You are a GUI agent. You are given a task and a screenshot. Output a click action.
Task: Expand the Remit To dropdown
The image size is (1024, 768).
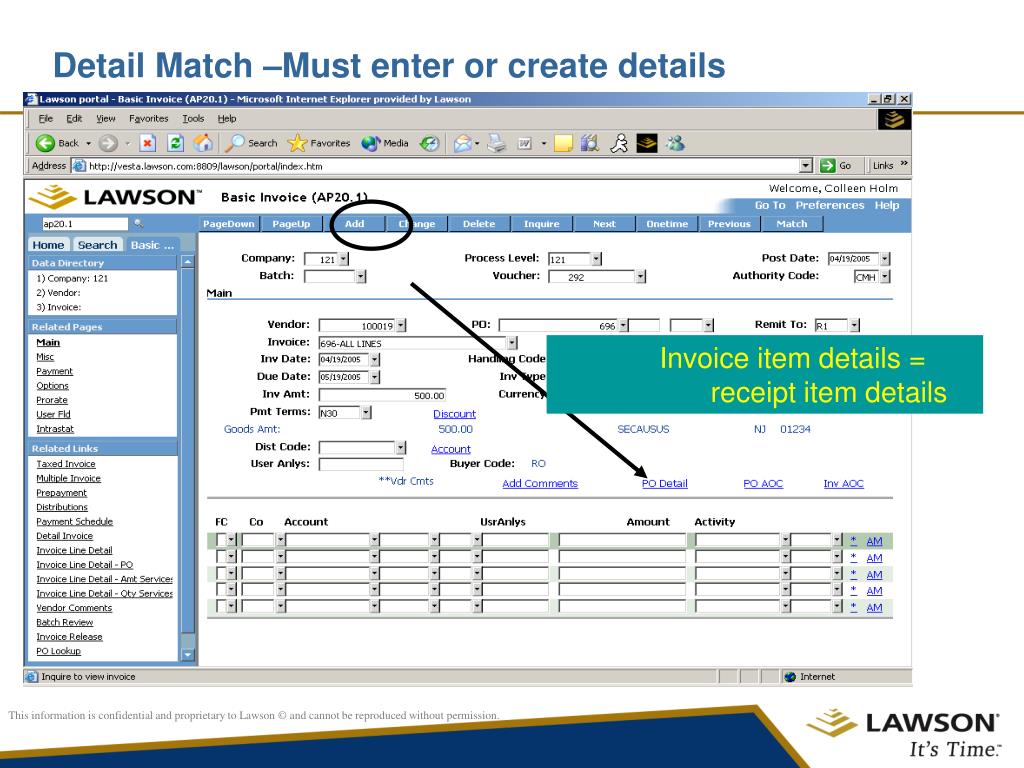(x=855, y=325)
